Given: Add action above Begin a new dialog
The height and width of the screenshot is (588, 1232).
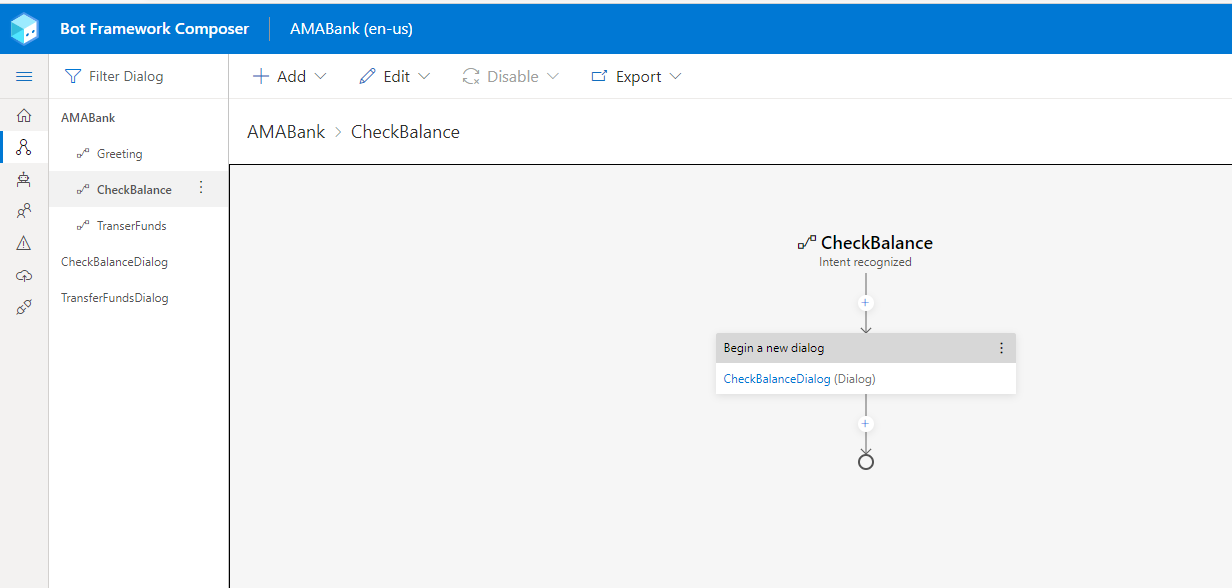Looking at the screenshot, I should pos(866,302).
